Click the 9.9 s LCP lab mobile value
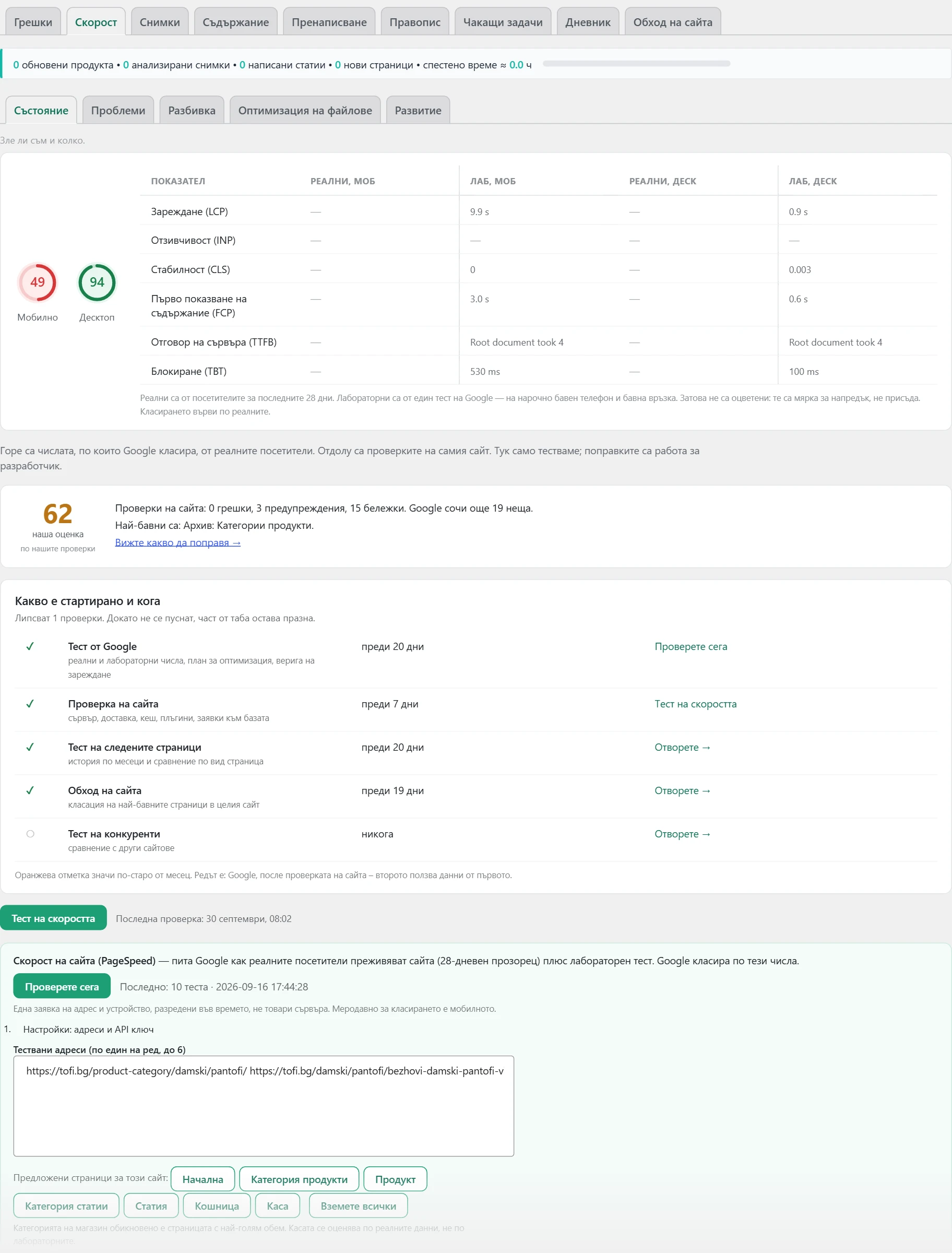This screenshot has width=952, height=1253. (480, 212)
